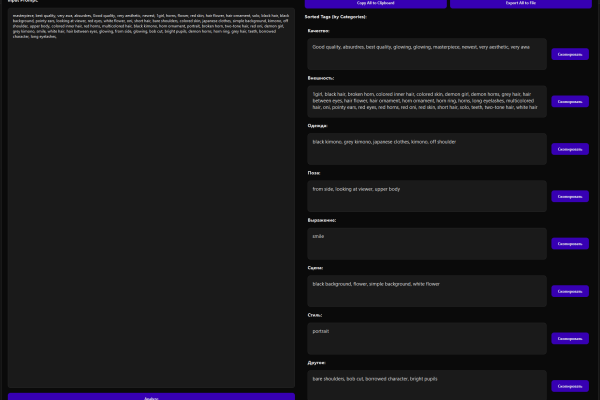
Task: Click the 'Выражение:' category label
Action: (x=322, y=220)
